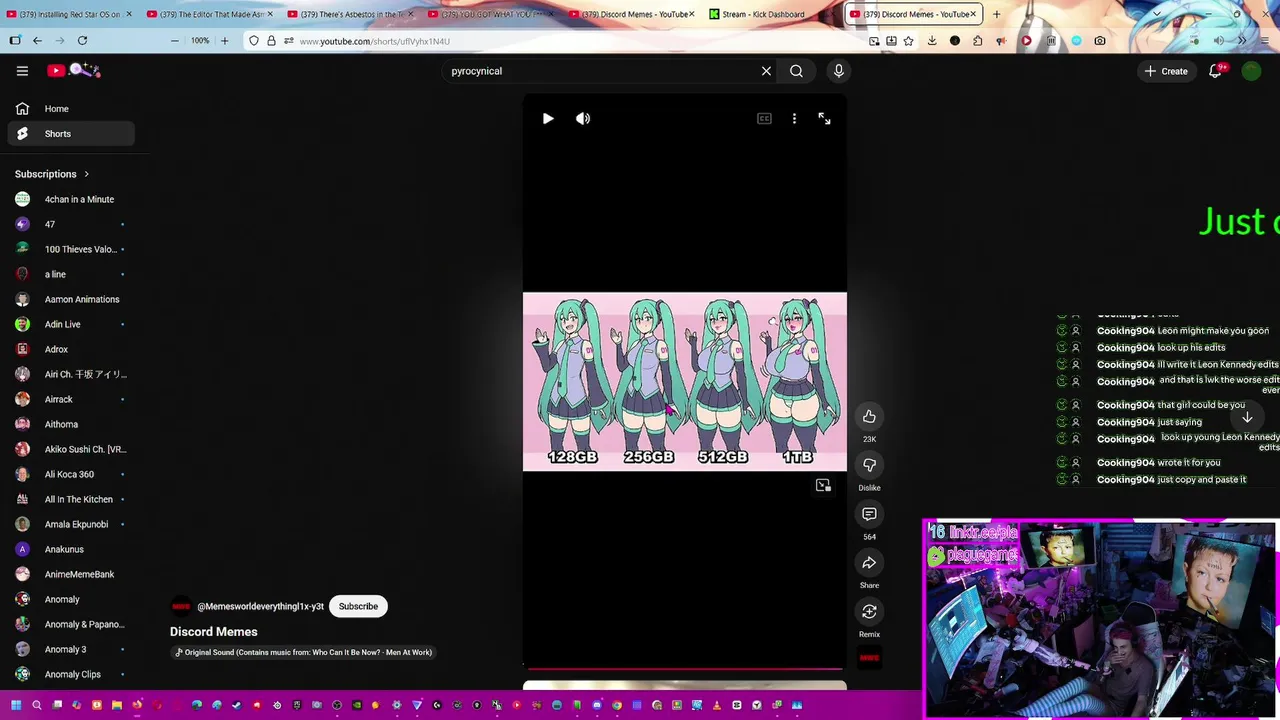Expand the Subscriptions section arrow
The height and width of the screenshot is (720, 1280).
coord(86,174)
